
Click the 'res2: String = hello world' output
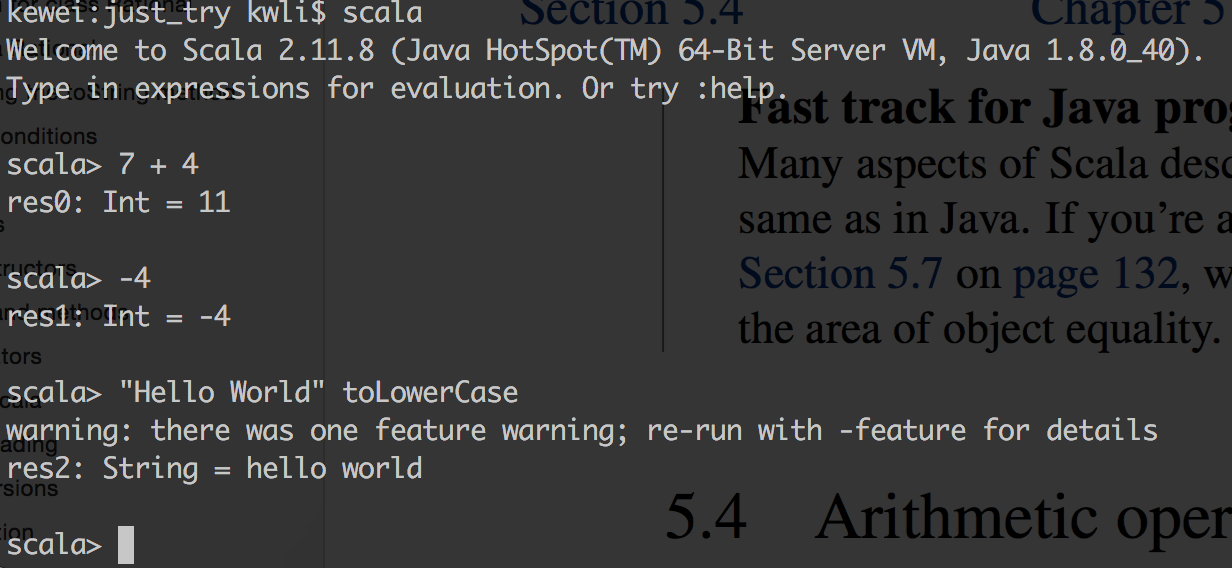214,468
